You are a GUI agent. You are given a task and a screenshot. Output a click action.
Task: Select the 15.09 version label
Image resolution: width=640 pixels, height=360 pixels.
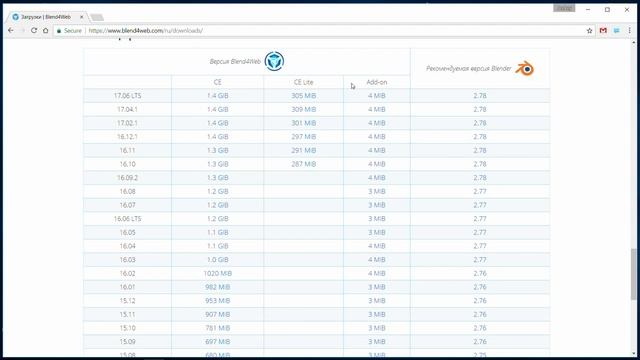tap(127, 342)
